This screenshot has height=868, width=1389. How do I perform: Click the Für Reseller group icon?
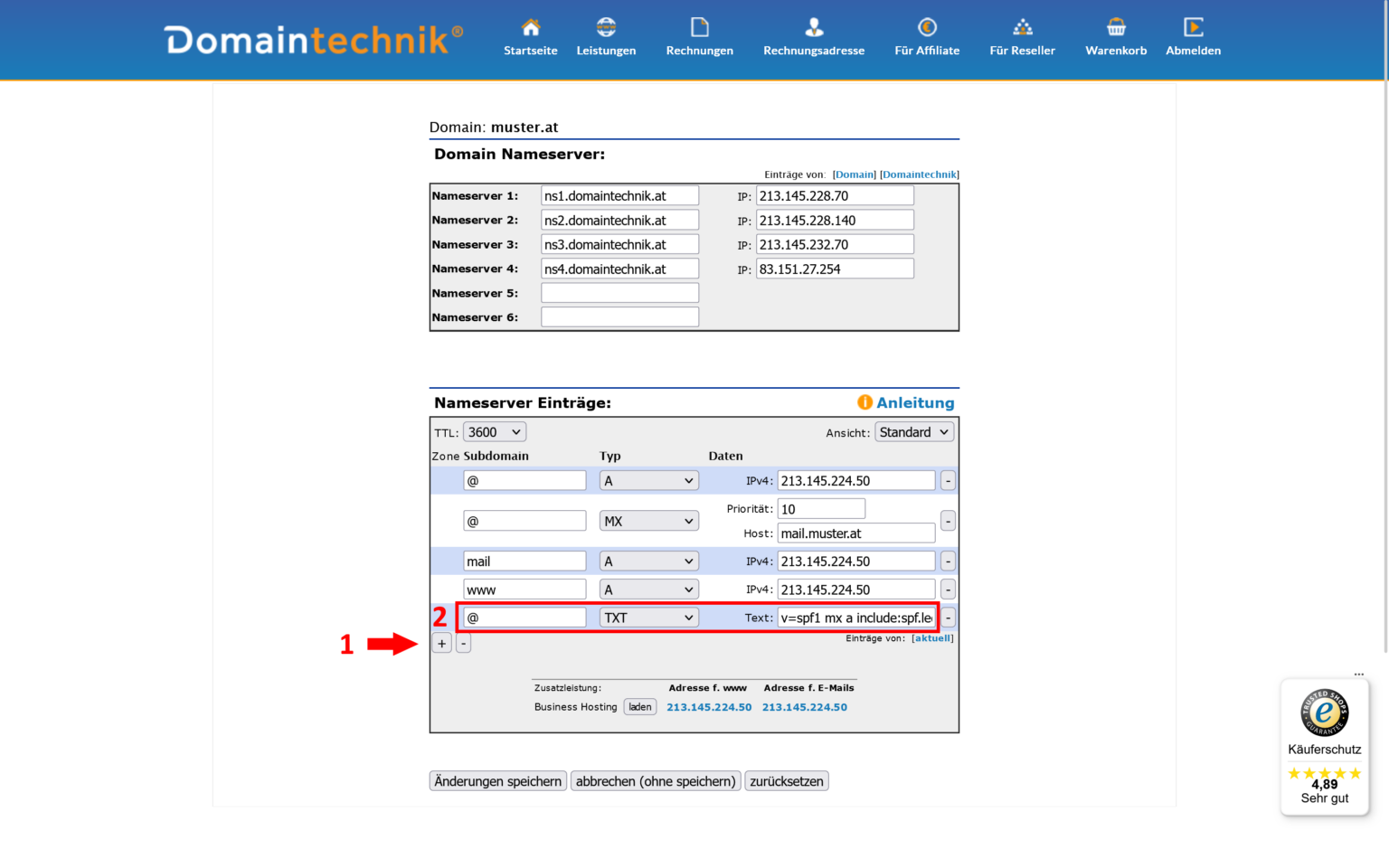tap(1022, 27)
